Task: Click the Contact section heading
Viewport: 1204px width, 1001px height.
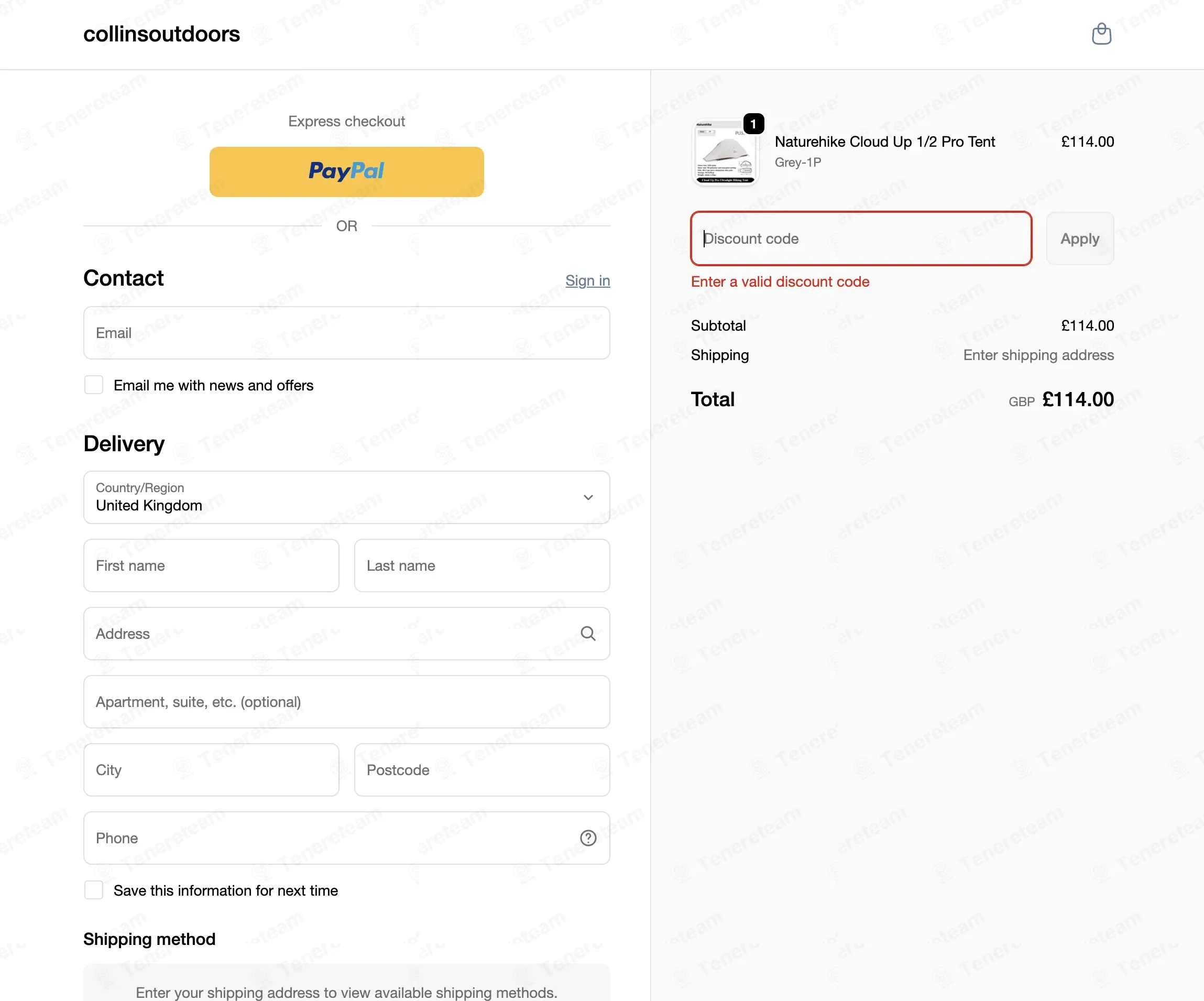Action: click(123, 278)
